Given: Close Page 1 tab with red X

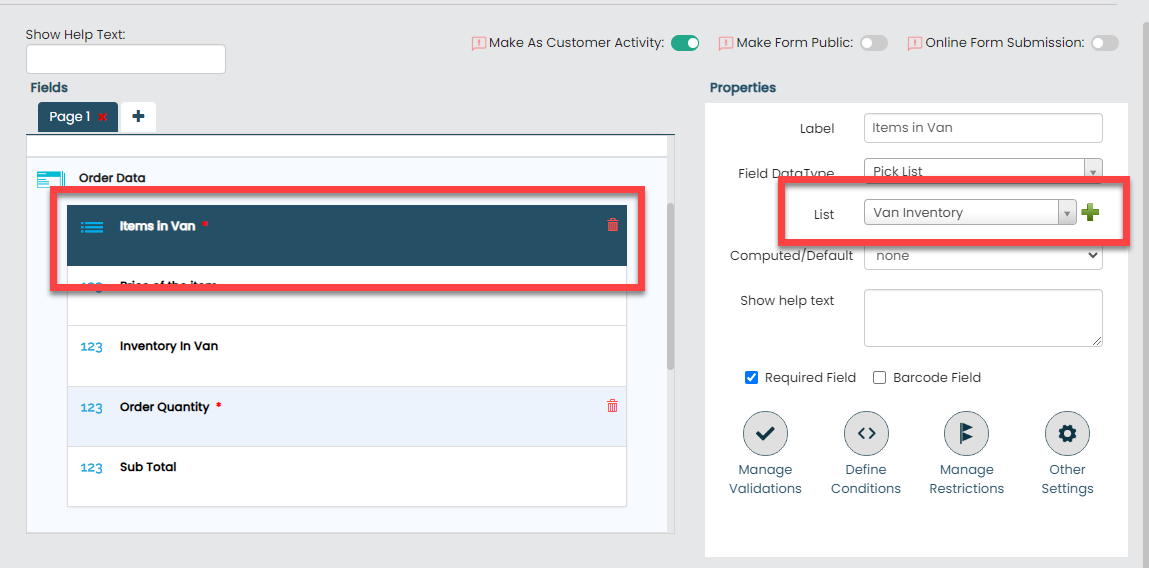Looking at the screenshot, I should coord(103,118).
